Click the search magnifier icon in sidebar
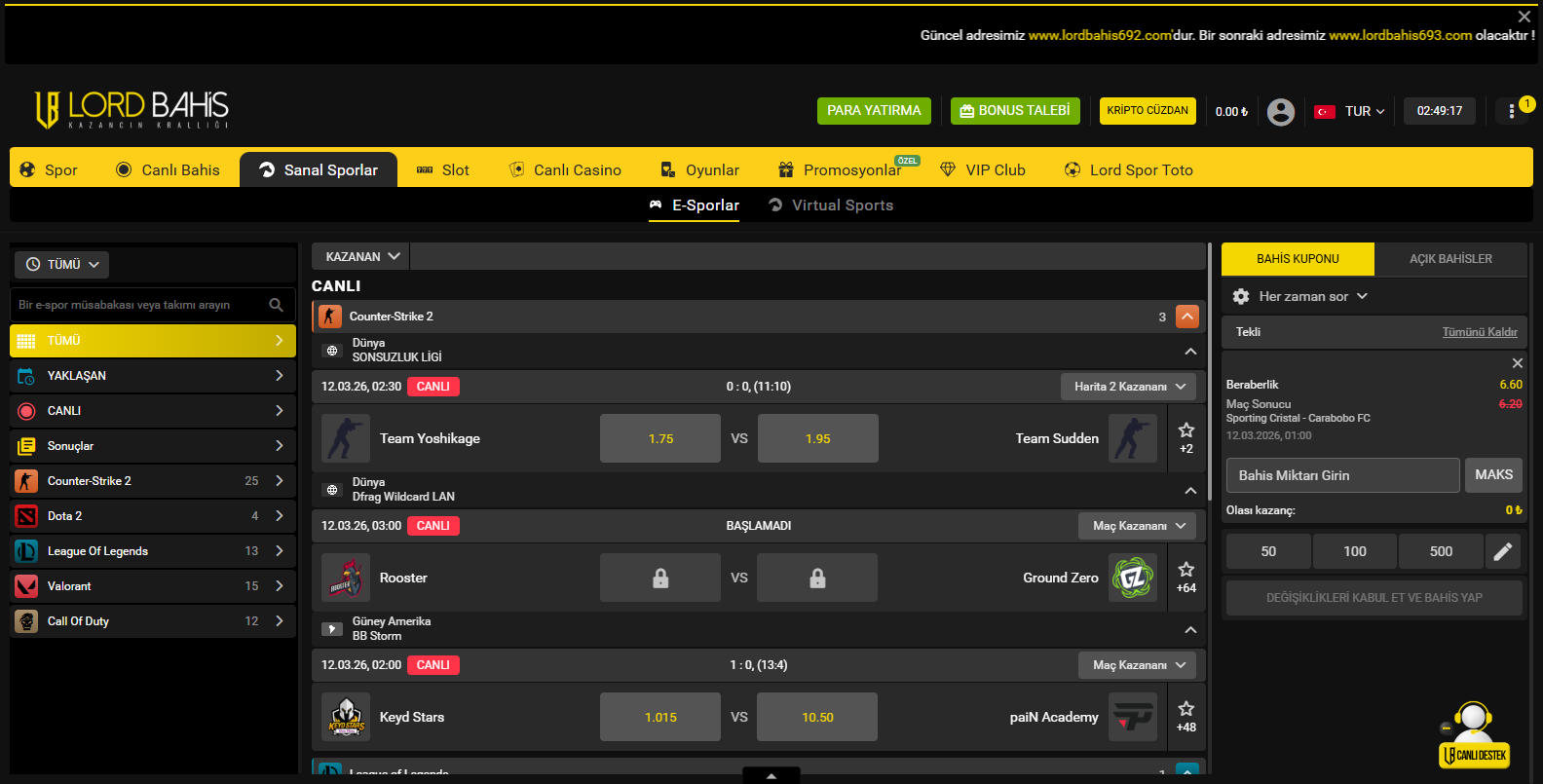Screen dimensions: 1543x784 click(276, 305)
